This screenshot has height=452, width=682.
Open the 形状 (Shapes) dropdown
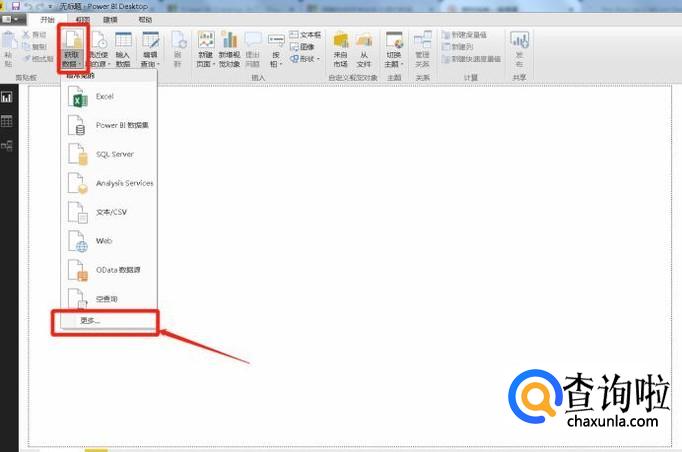[305, 58]
